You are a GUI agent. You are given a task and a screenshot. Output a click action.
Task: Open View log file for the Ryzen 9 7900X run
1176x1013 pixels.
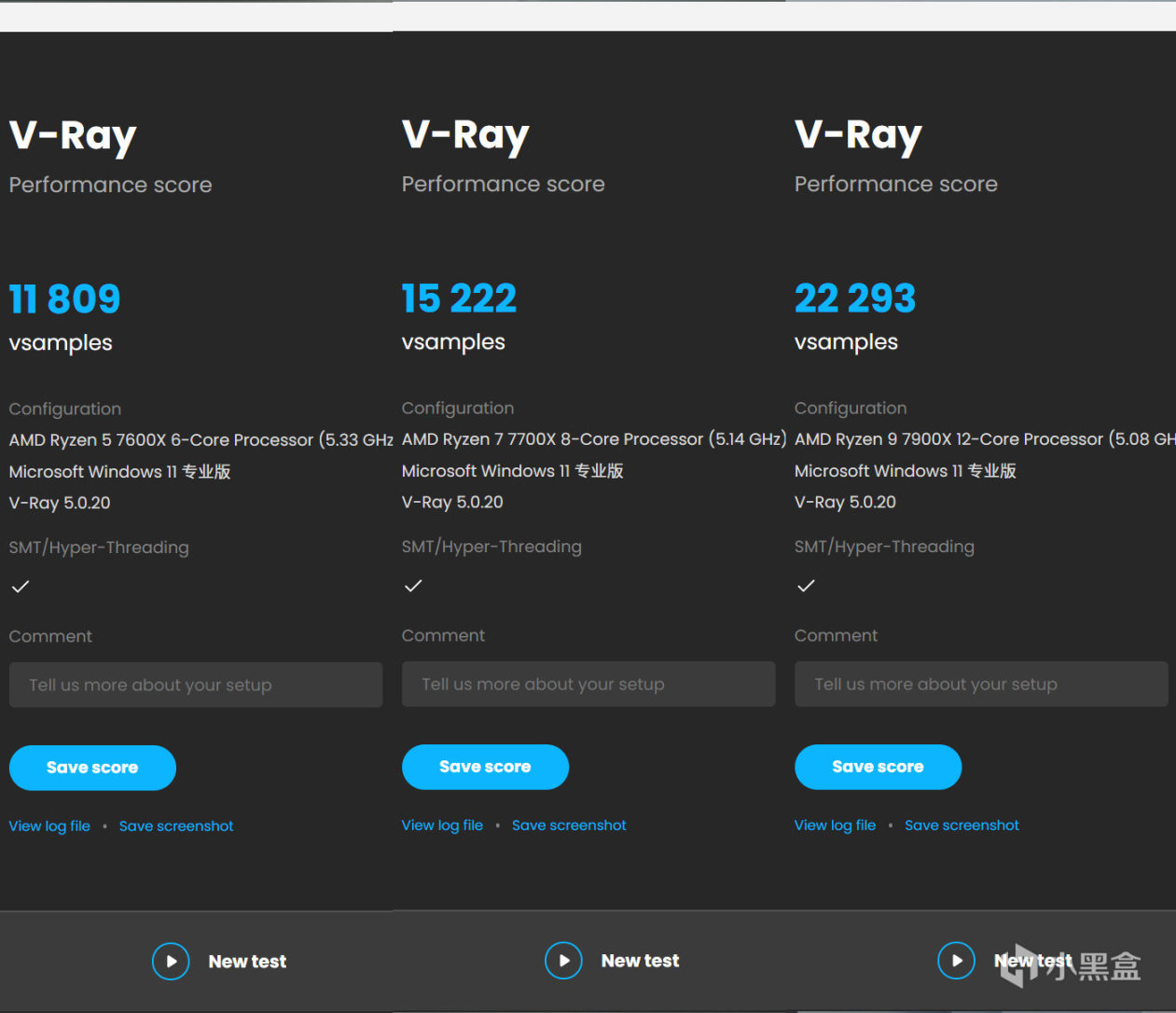pos(835,826)
